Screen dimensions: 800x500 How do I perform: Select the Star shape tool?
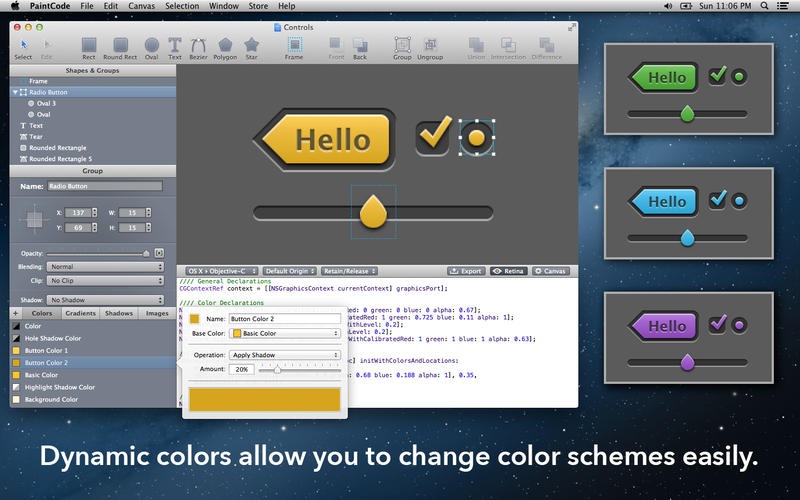click(x=252, y=47)
